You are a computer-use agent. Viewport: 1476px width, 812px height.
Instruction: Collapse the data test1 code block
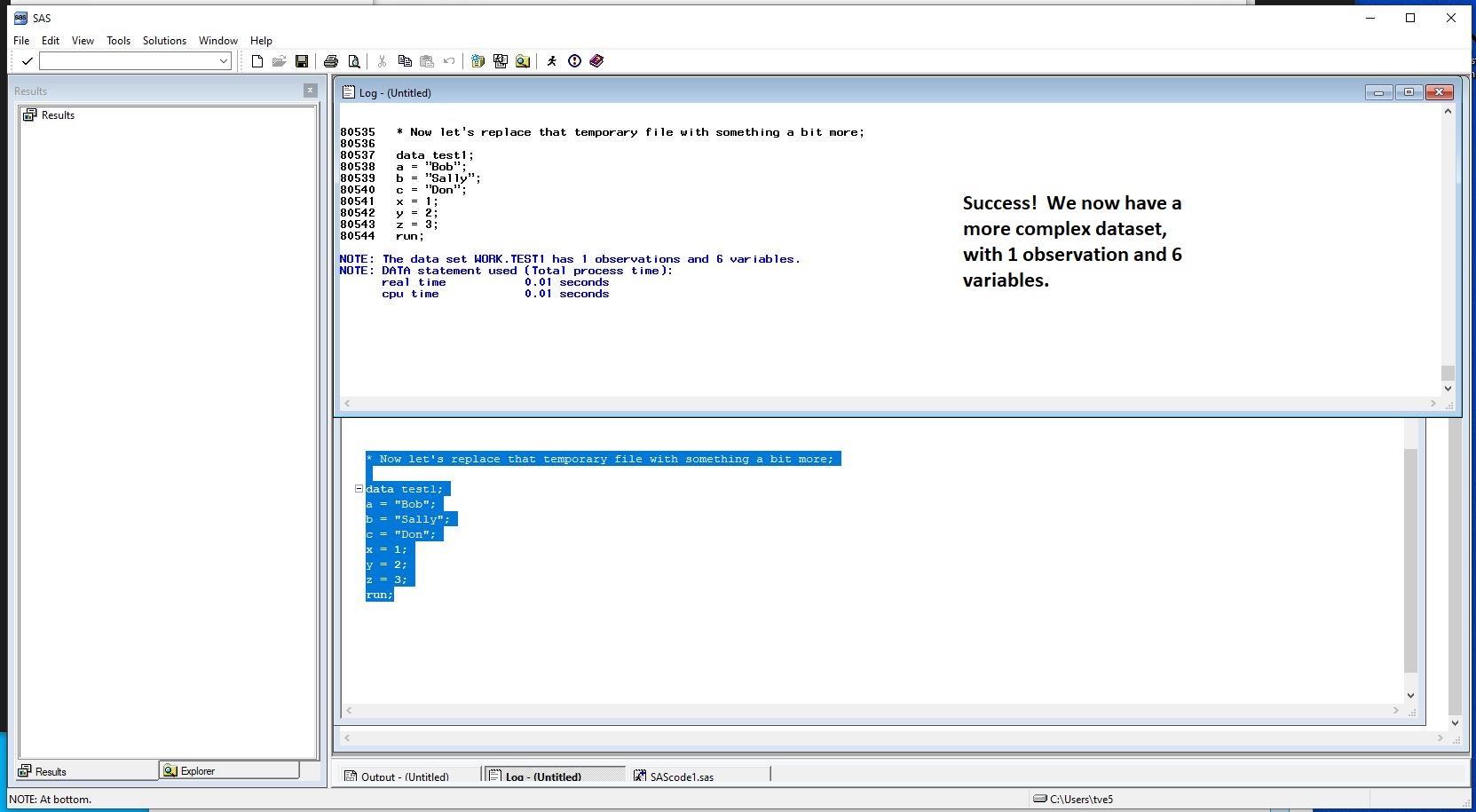[x=359, y=489]
